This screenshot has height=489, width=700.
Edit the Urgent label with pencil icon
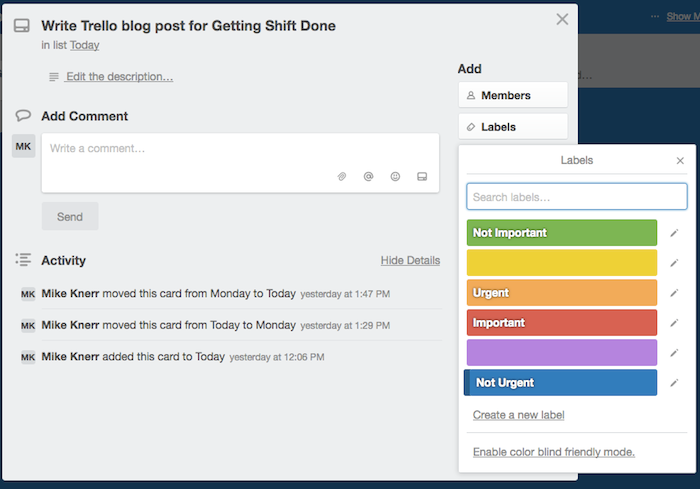(x=674, y=293)
